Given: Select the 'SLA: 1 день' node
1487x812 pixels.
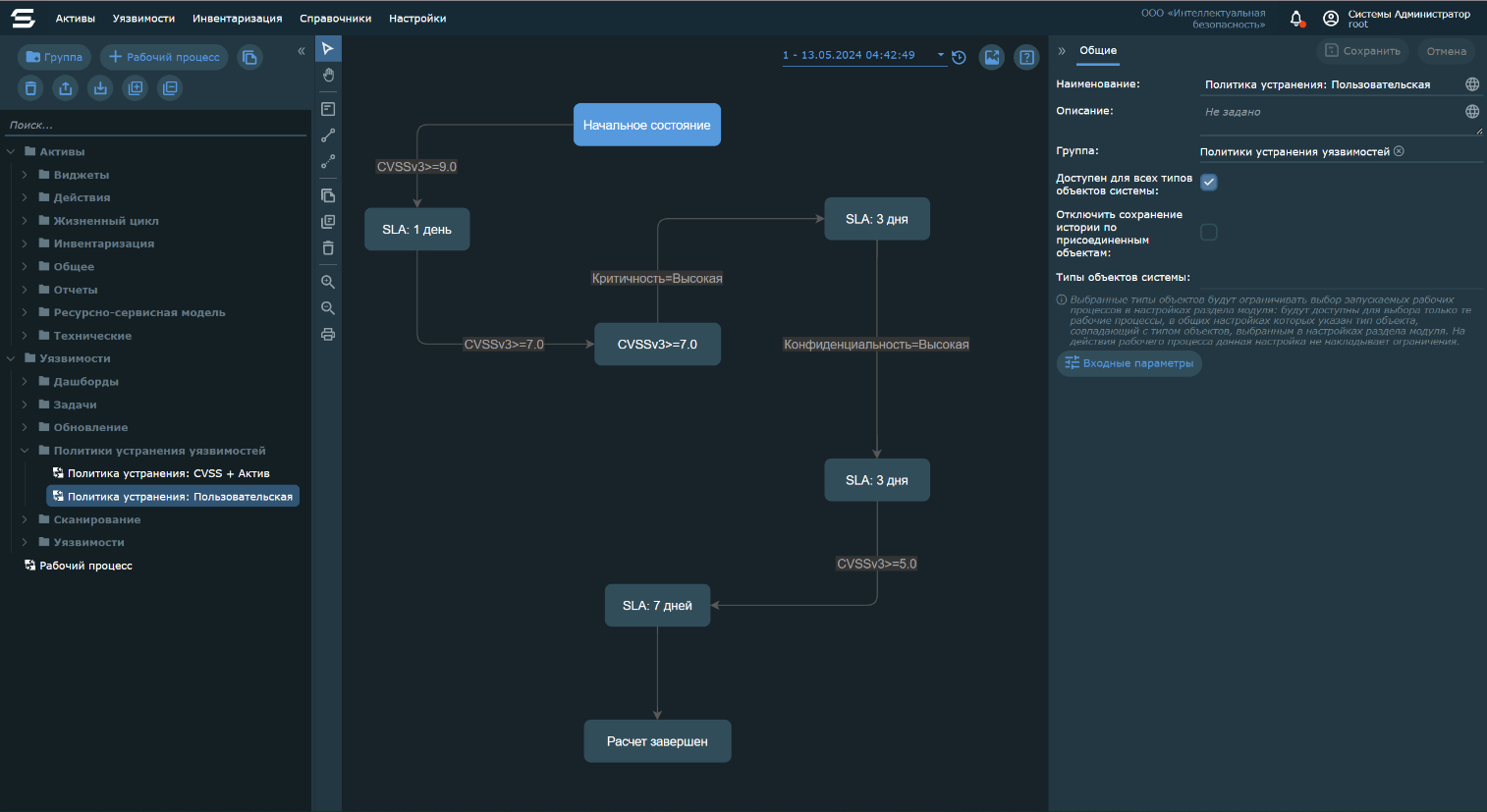Looking at the screenshot, I should 417,229.
